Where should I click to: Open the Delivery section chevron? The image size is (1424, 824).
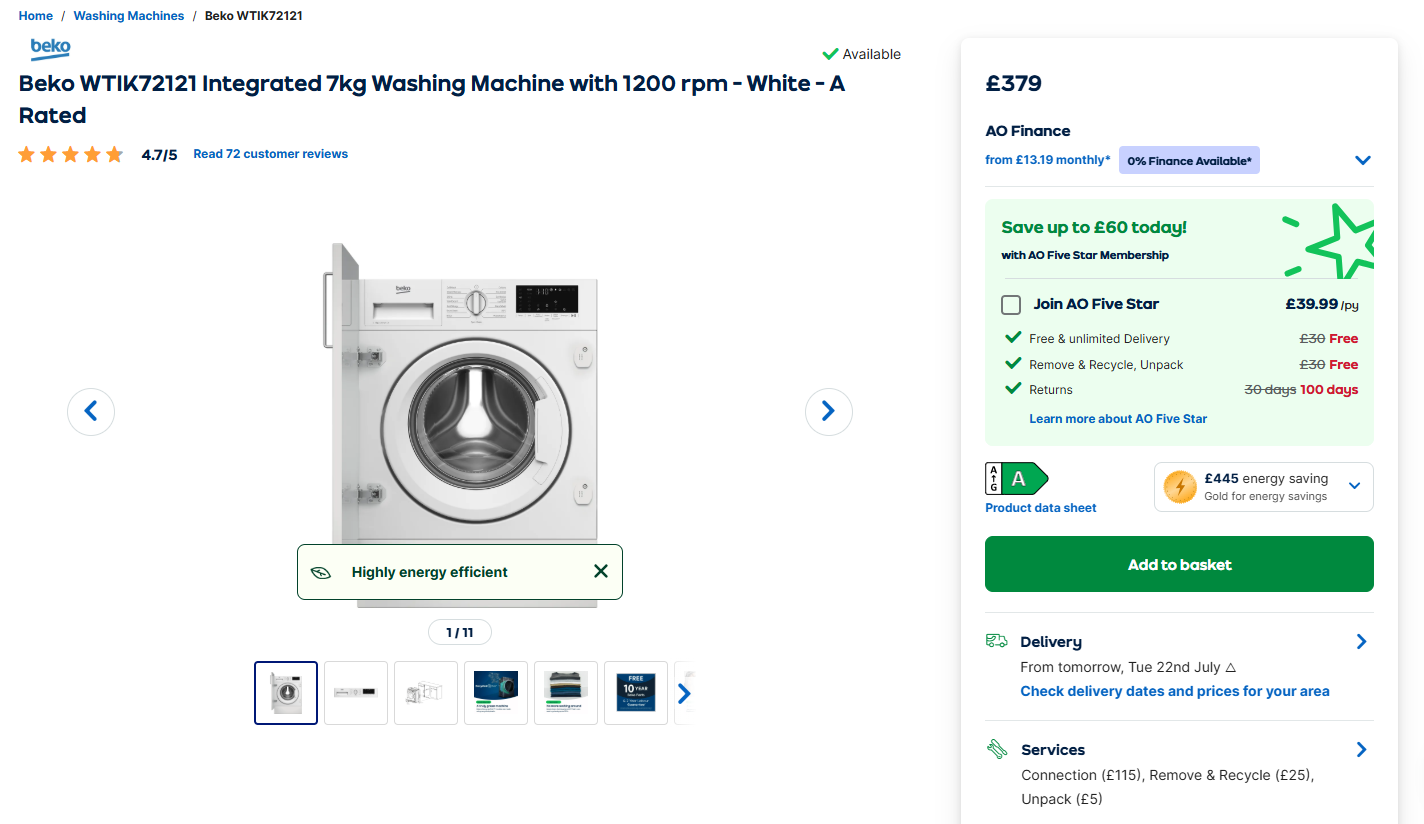[x=1361, y=642]
